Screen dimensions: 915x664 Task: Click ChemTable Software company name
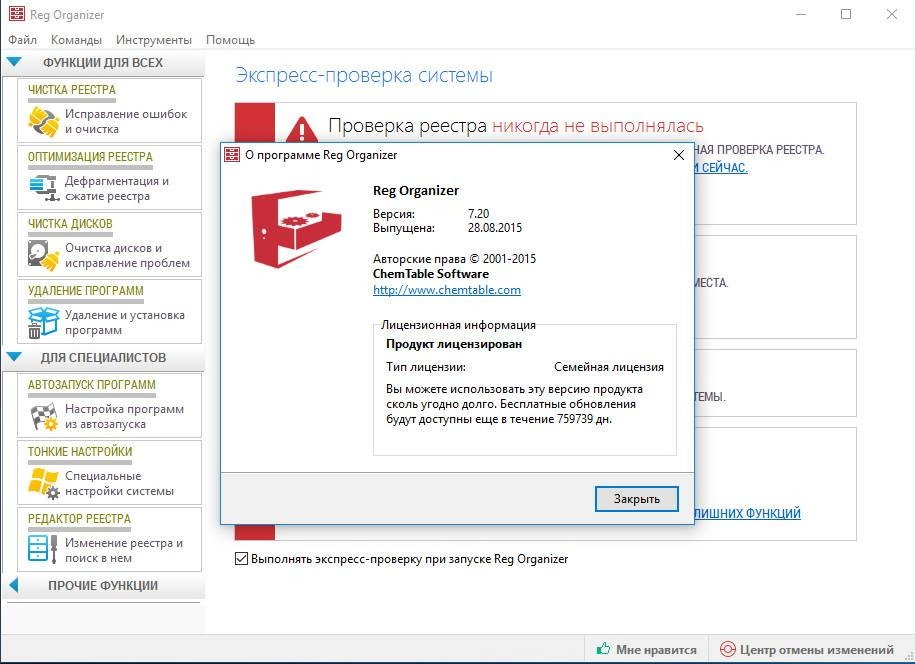[431, 274]
